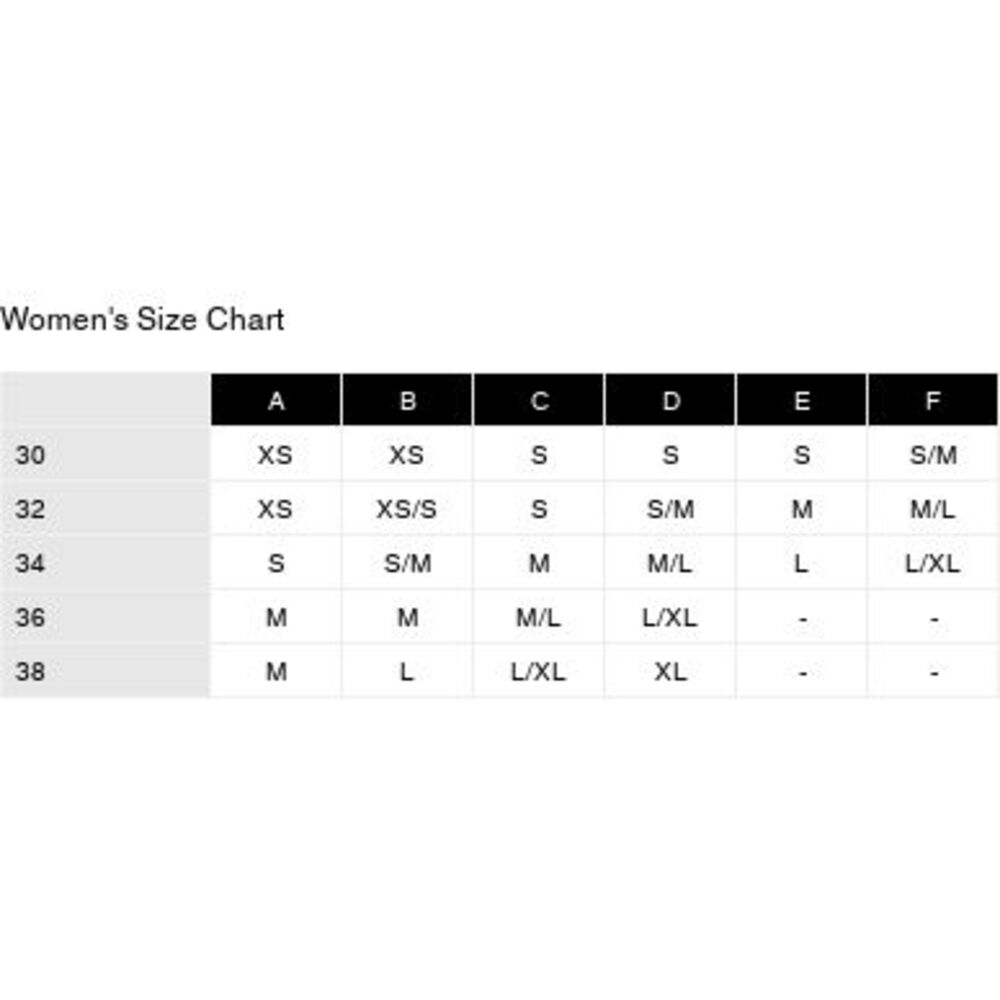Select the XL cell in row 38
The height and width of the screenshot is (1000, 1000).
tap(670, 672)
